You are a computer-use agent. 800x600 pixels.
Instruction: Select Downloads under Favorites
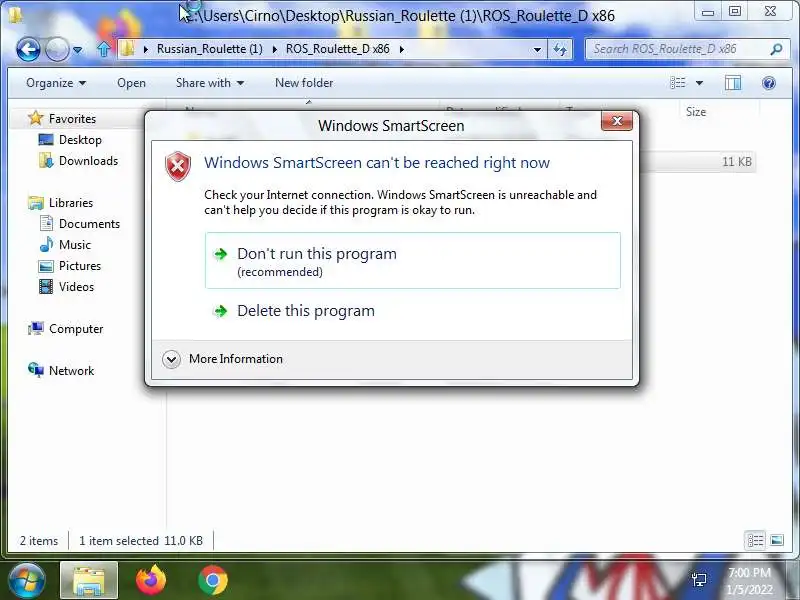tap(88, 161)
